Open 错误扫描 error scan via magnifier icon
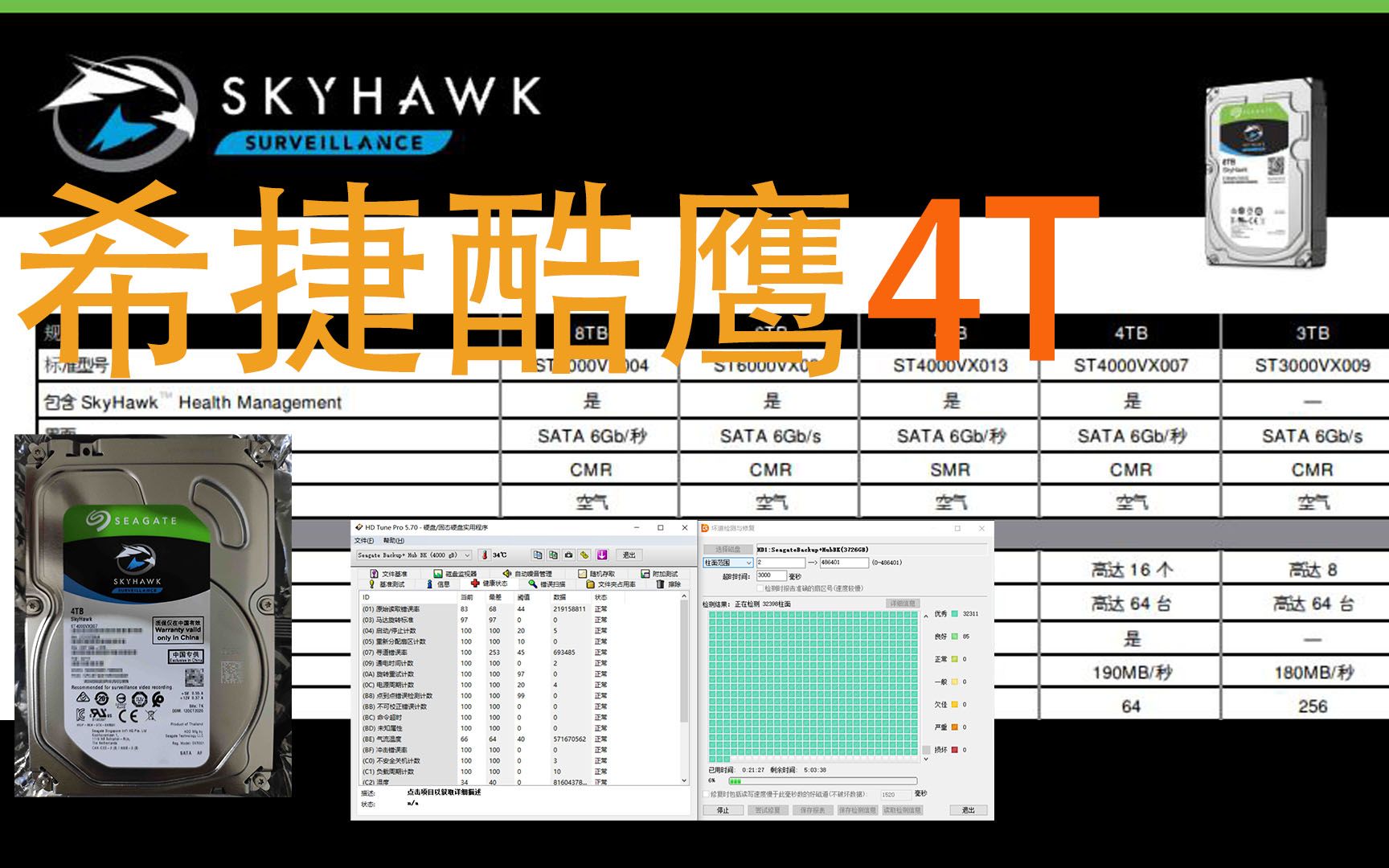Image resolution: width=1389 pixels, height=868 pixels. click(x=531, y=584)
